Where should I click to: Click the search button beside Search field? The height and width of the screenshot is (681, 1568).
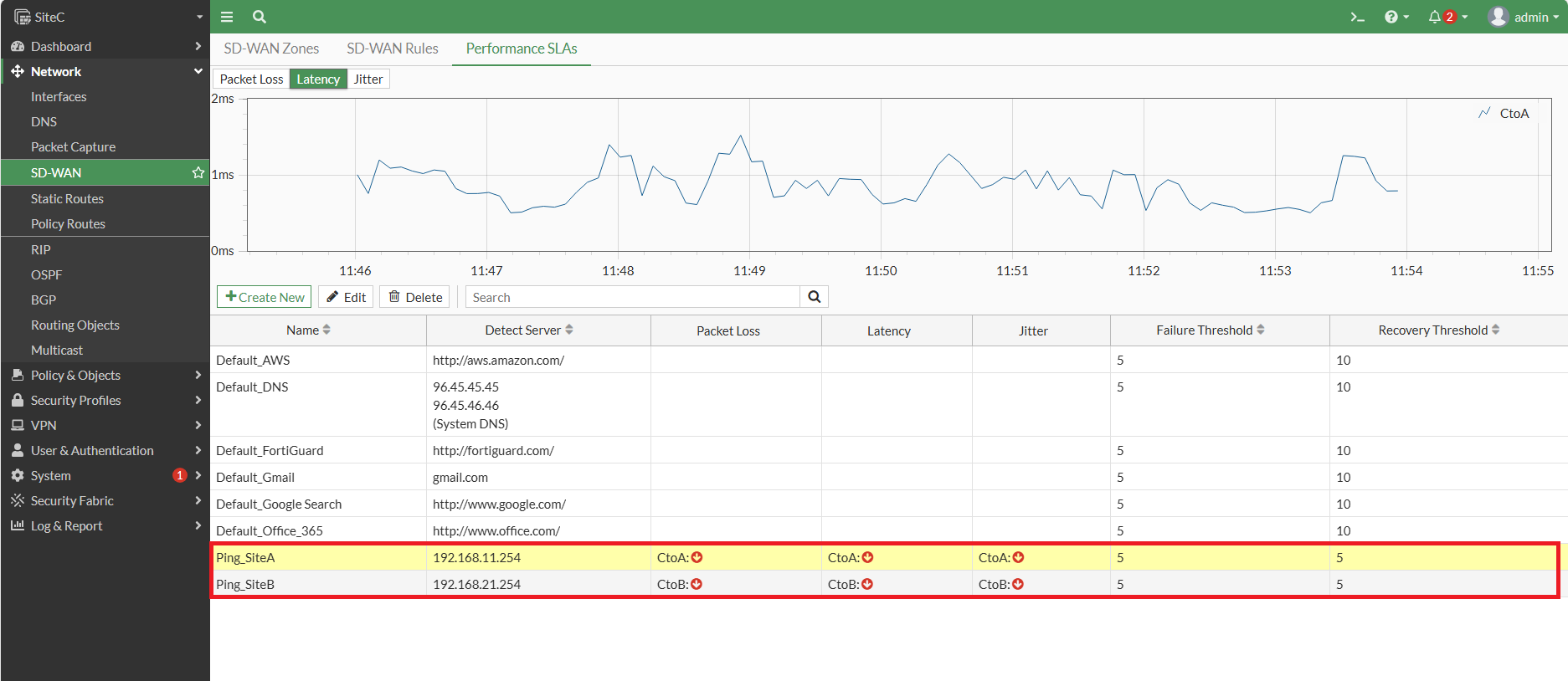pyautogui.click(x=815, y=297)
